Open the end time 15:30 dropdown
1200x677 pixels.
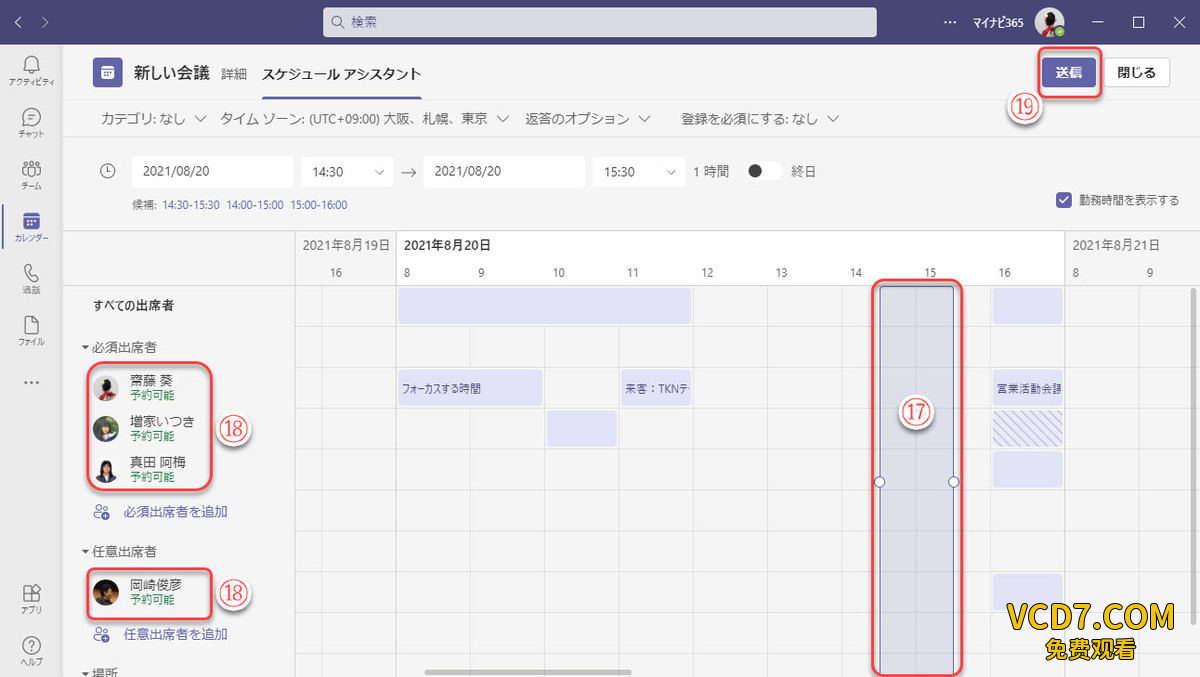[638, 172]
